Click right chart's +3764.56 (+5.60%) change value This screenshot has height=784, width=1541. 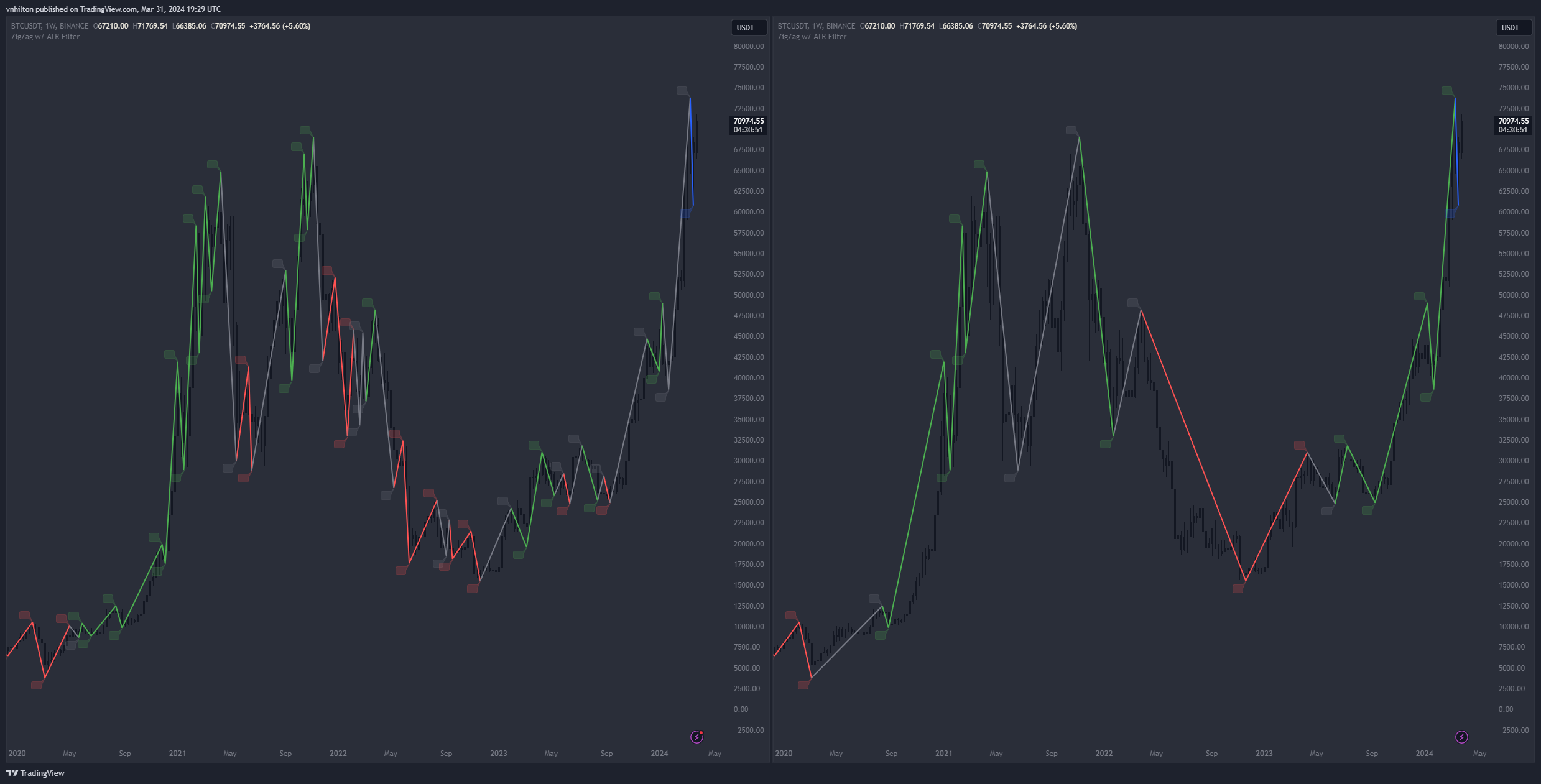click(x=1047, y=26)
